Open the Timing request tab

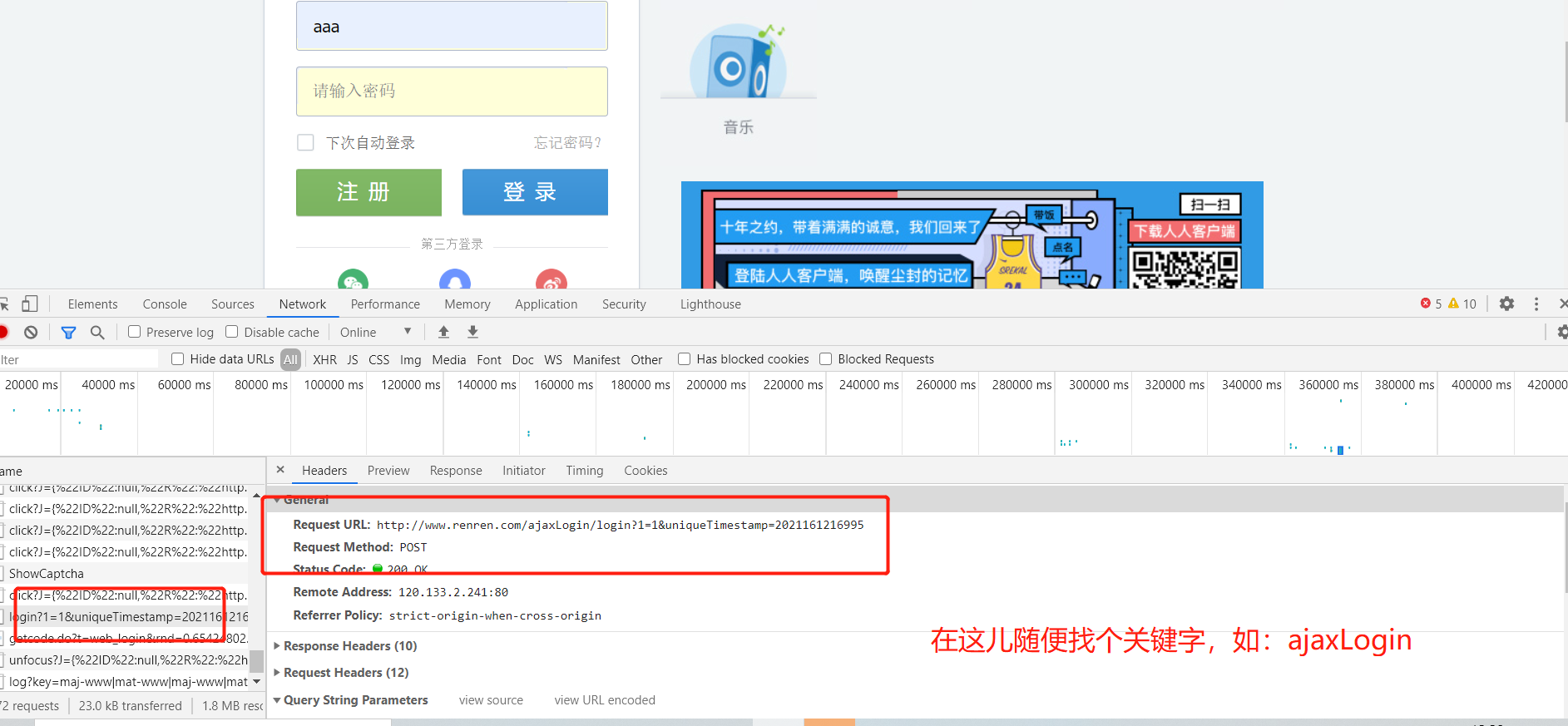click(585, 470)
